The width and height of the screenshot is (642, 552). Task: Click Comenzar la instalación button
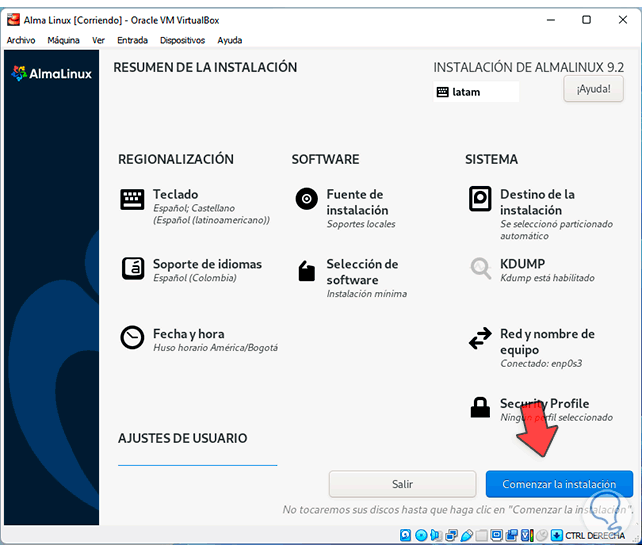pos(559,484)
